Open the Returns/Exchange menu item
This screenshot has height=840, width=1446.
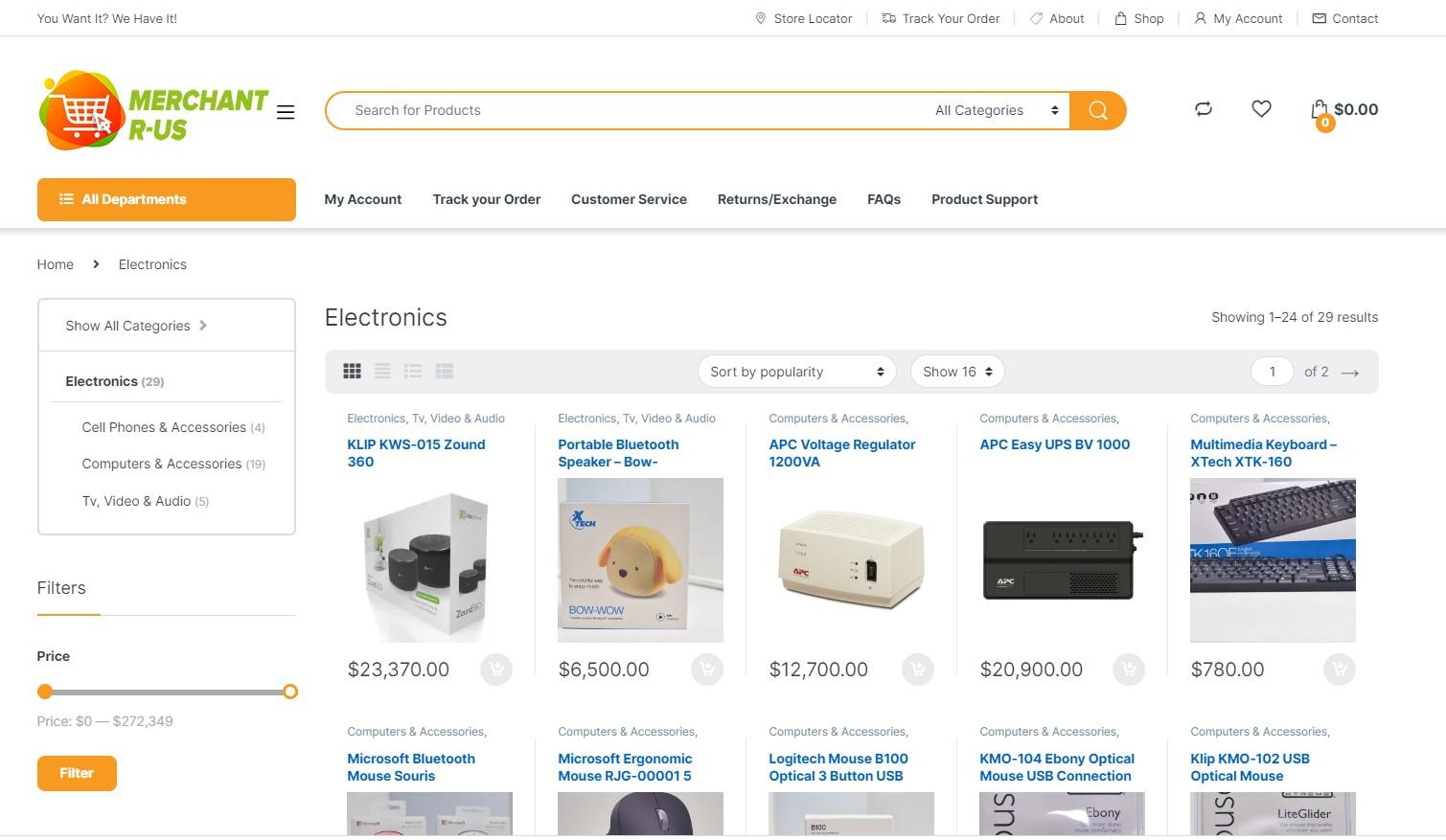click(x=777, y=199)
